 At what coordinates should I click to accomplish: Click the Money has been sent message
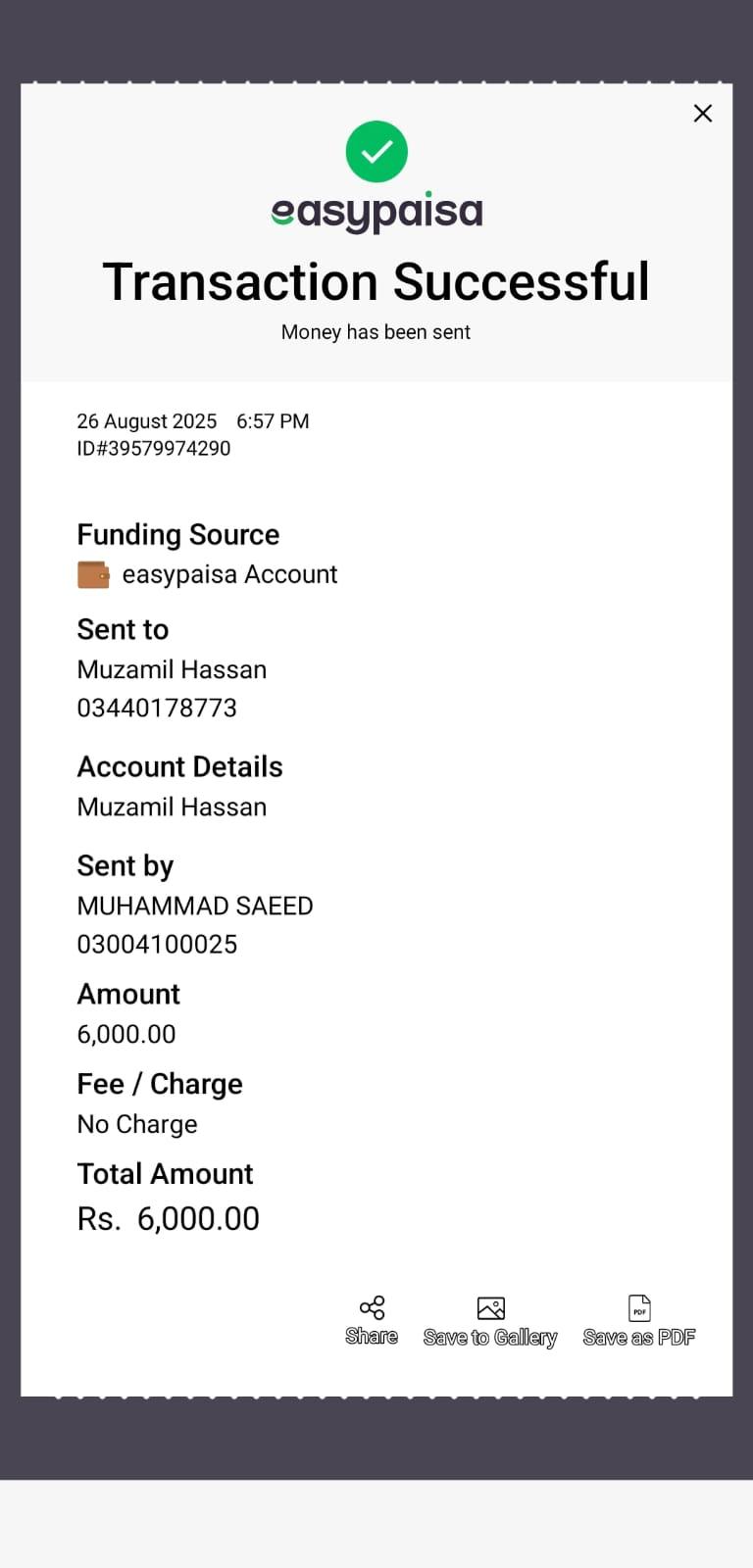pyautogui.click(x=376, y=332)
